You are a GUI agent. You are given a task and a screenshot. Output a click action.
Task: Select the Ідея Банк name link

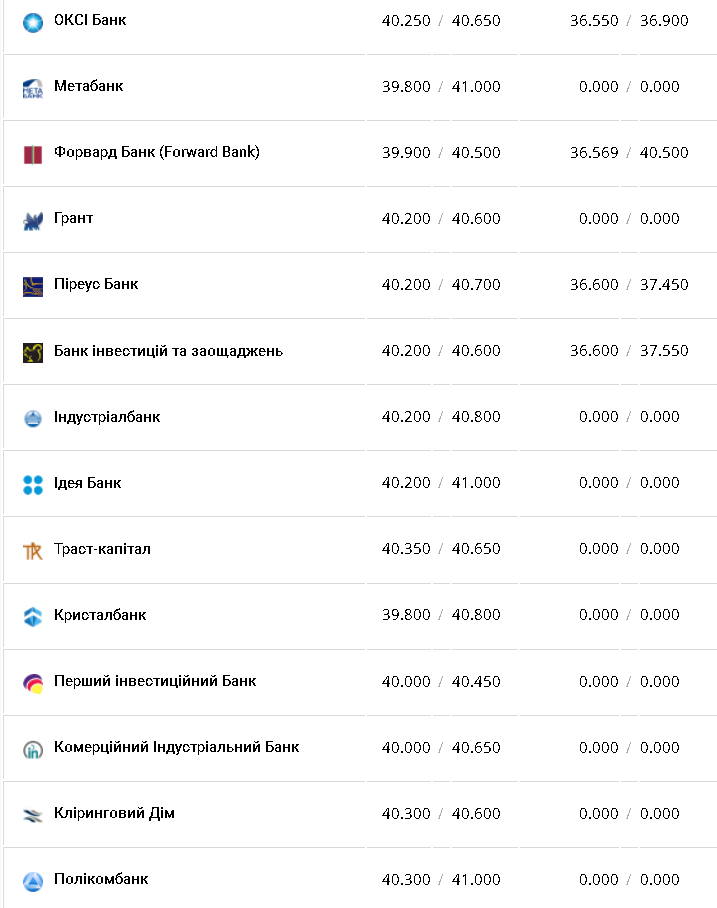pos(88,482)
